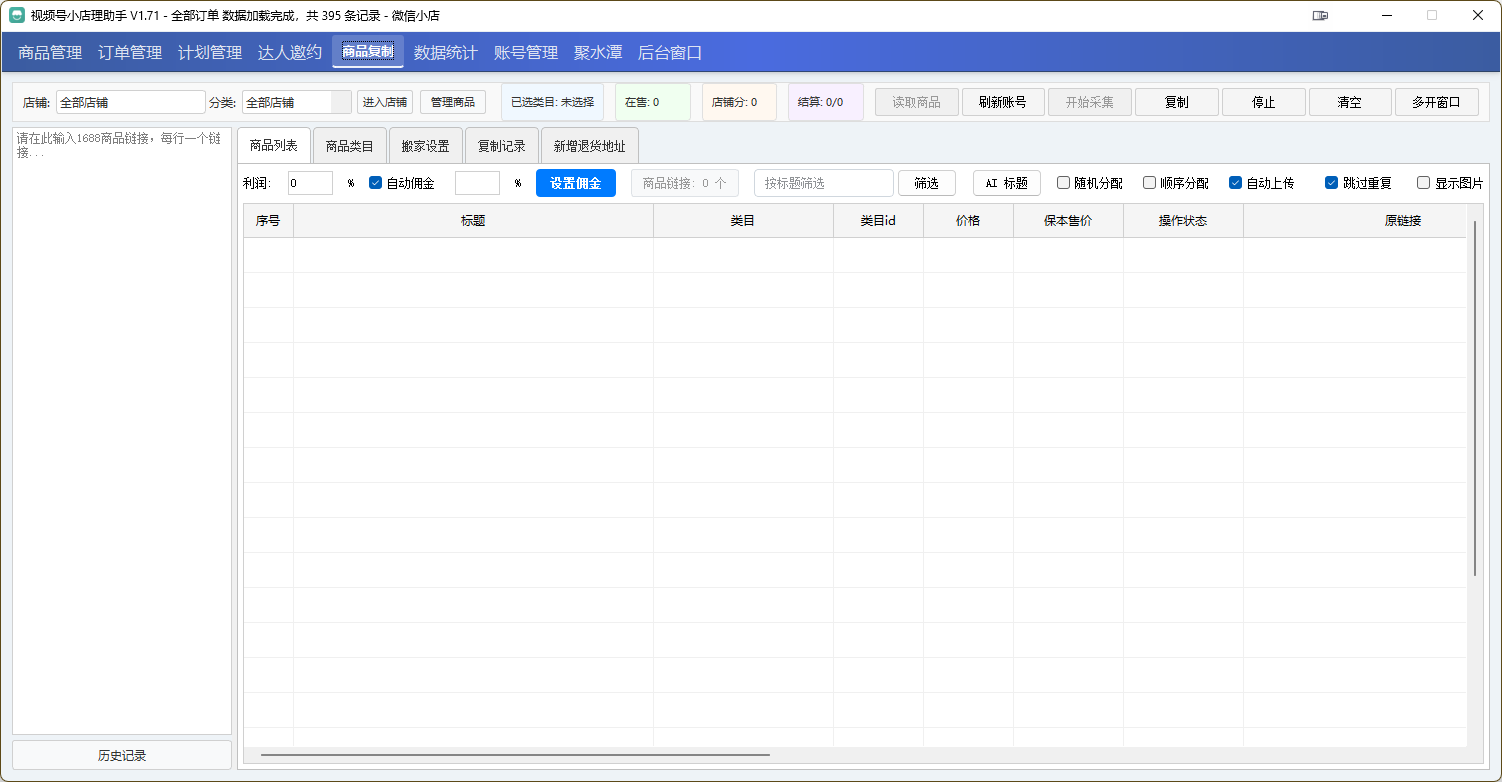Click the 店铺 input field
This screenshot has height=782, width=1502.
tap(131, 102)
